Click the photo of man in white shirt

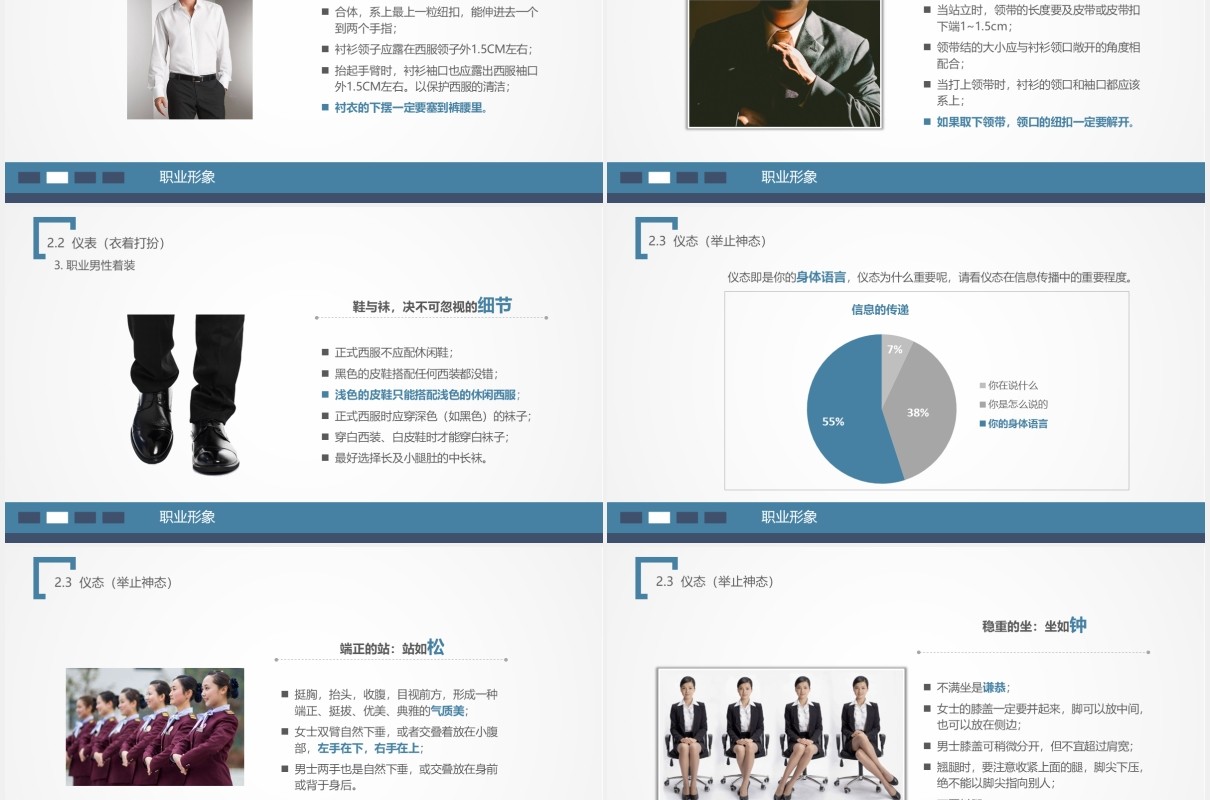pos(190,59)
